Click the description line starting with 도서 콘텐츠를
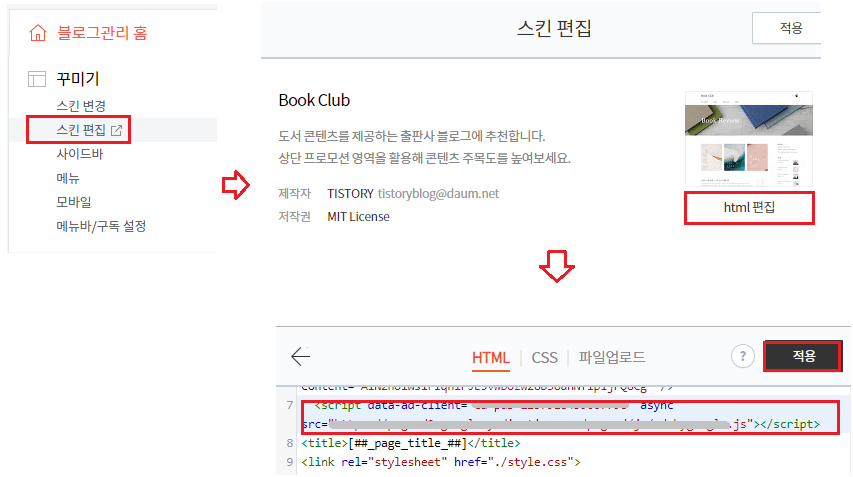Image resolution: width=853 pixels, height=477 pixels. [412, 136]
